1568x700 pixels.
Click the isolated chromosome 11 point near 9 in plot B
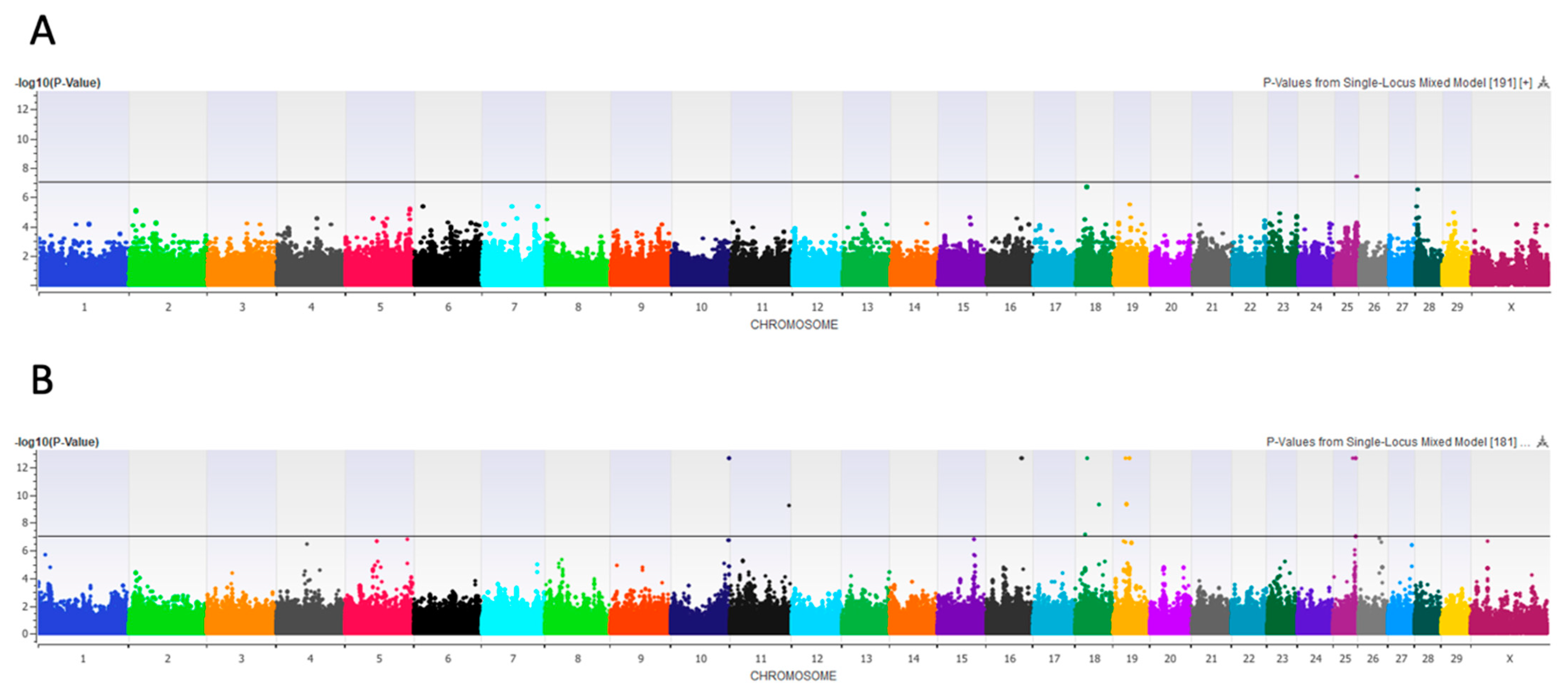coord(789,505)
